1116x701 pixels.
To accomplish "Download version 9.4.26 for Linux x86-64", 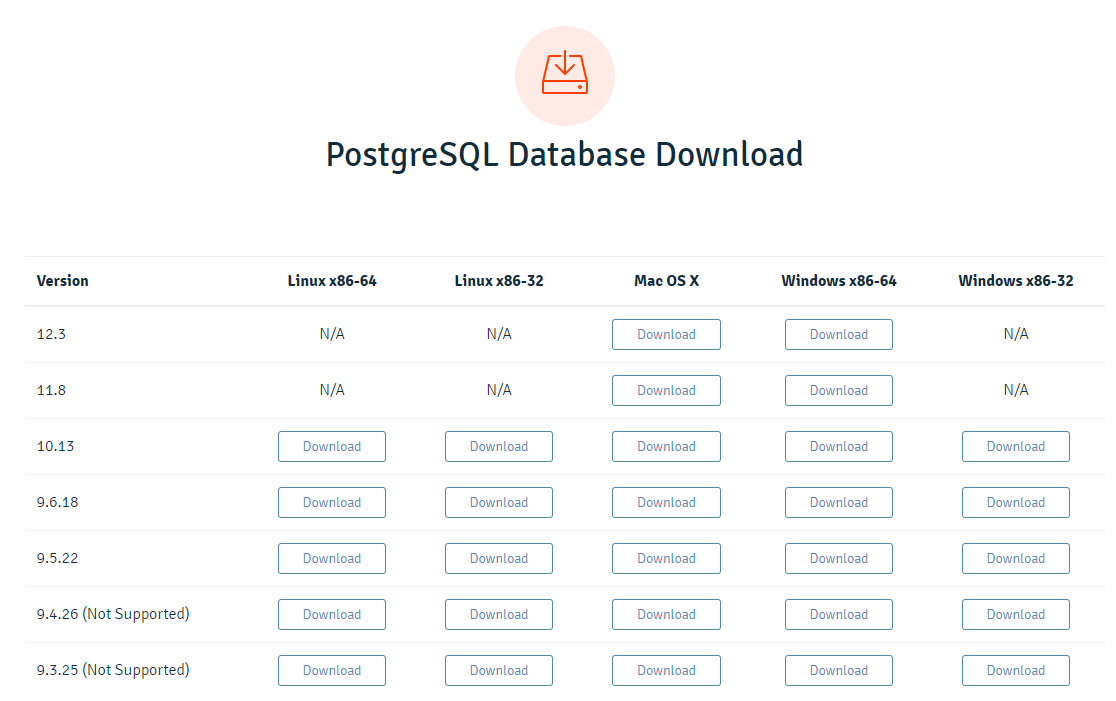I will 332,614.
